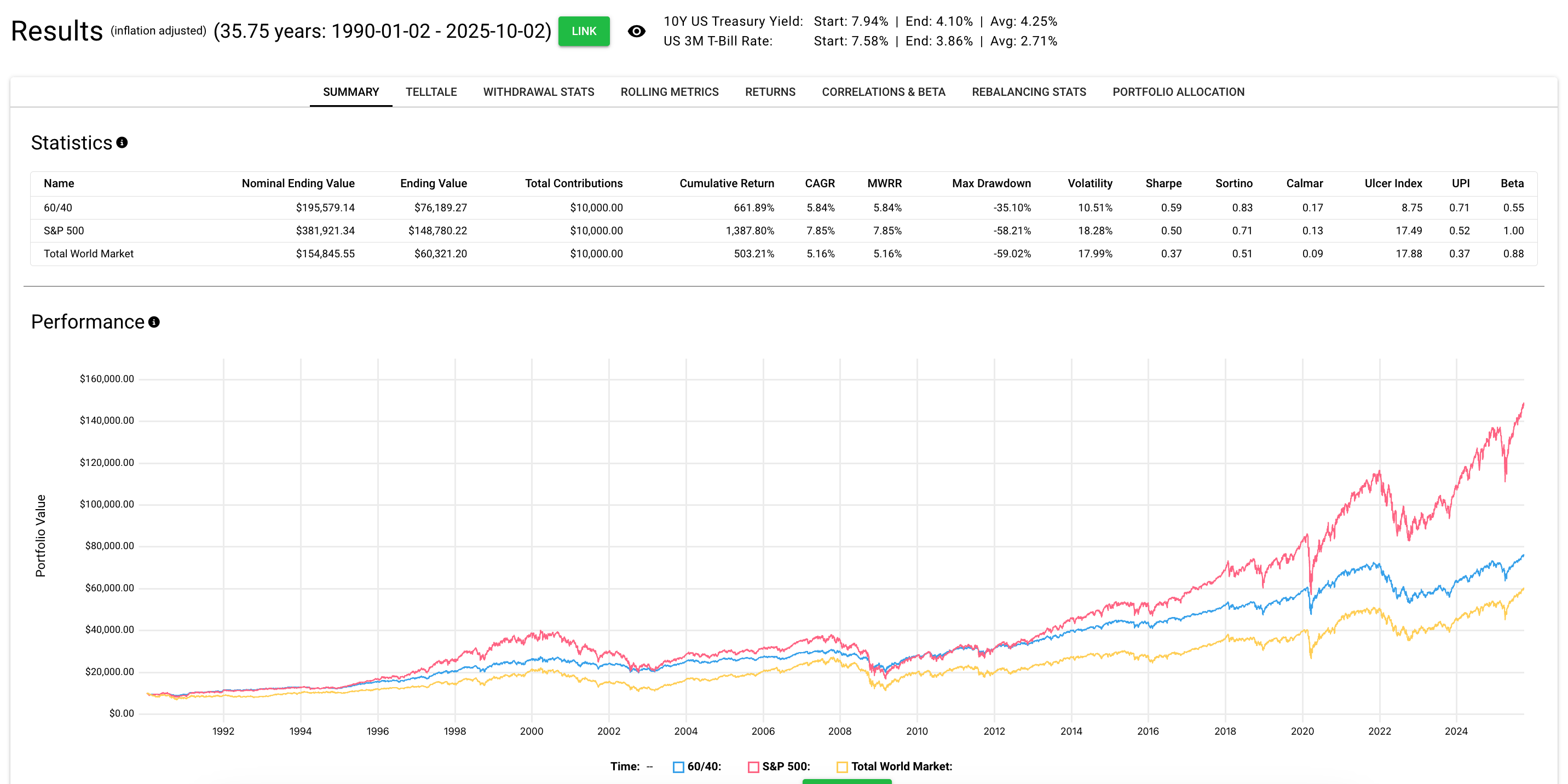Select the S&P 500 table row
The image size is (1568, 784).
64,230
